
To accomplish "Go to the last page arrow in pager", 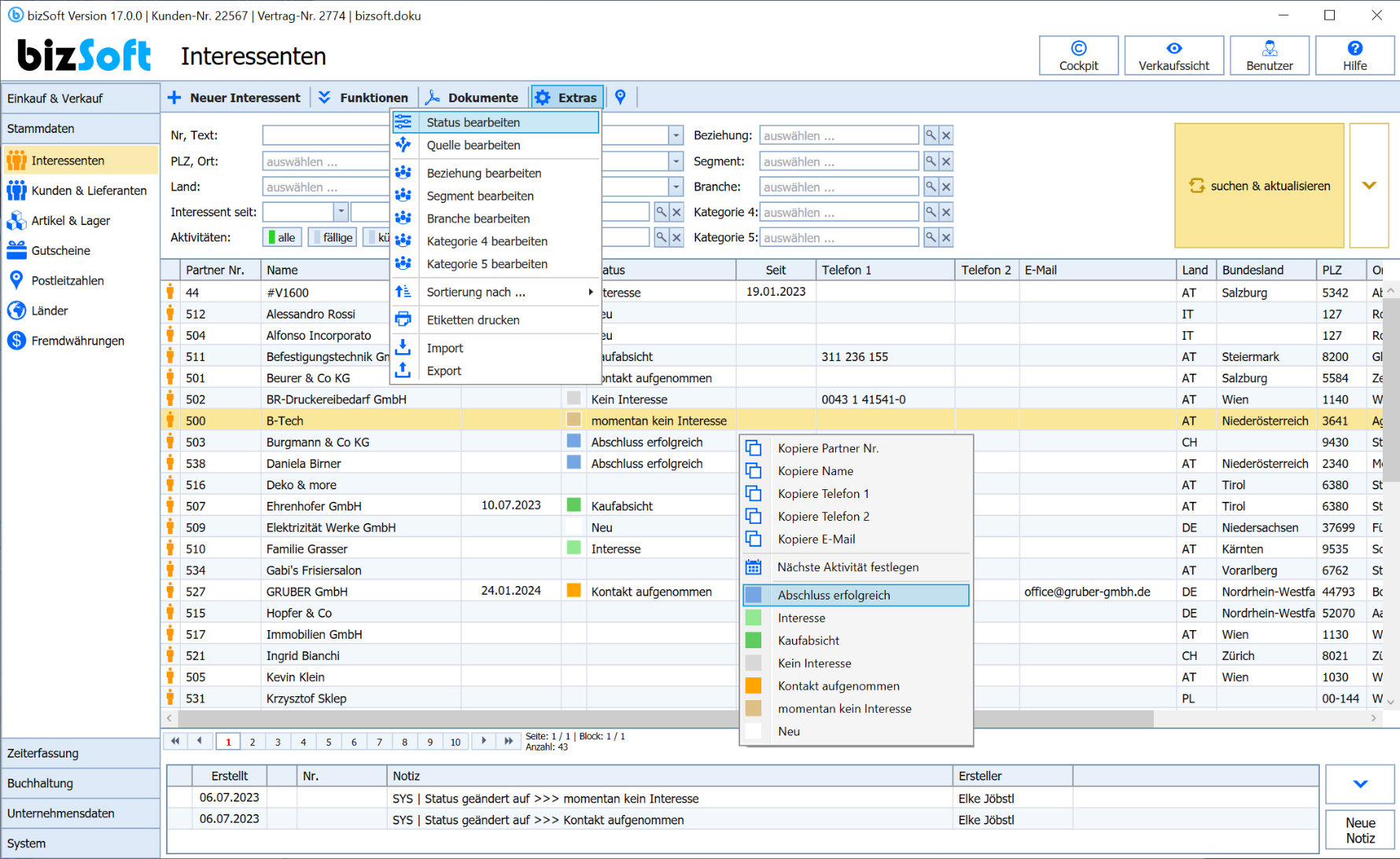I will [x=509, y=741].
